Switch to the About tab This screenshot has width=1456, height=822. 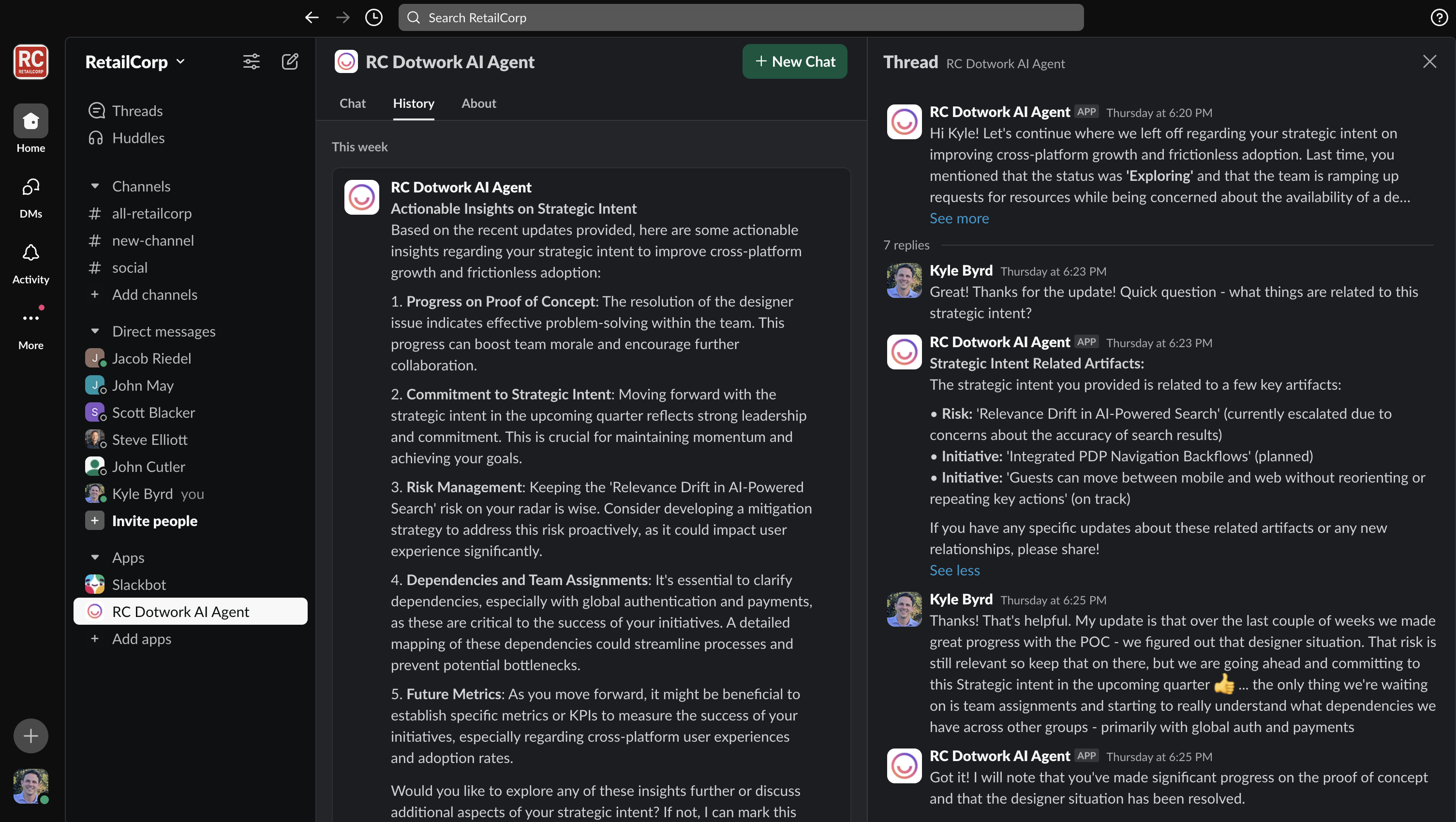click(x=478, y=103)
